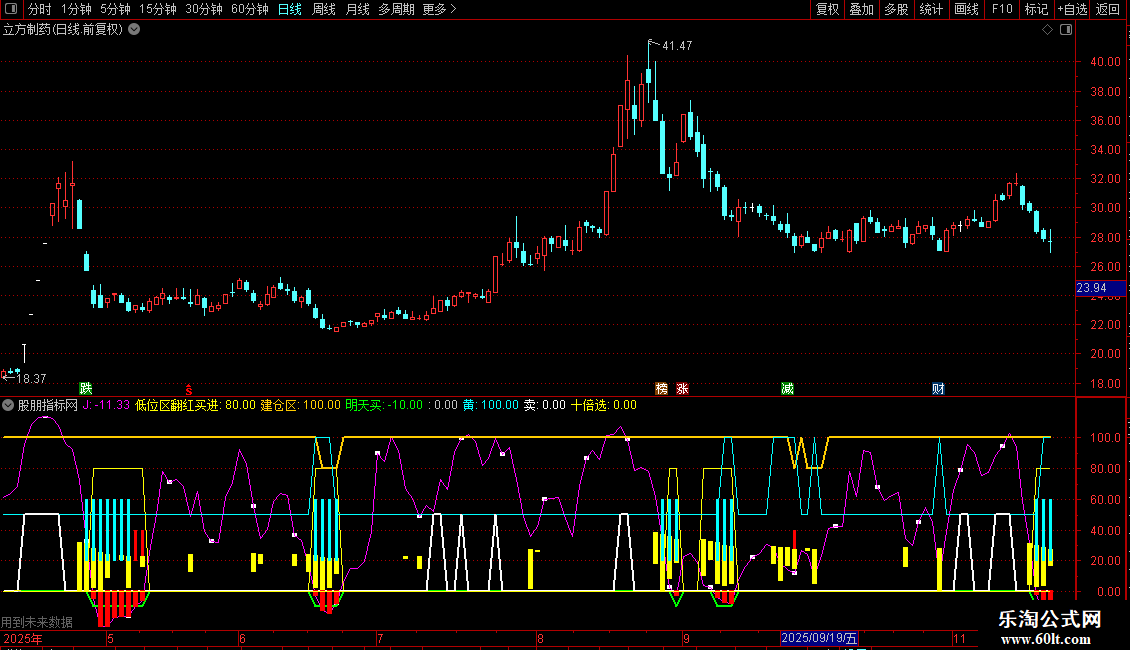Click the 41.47 high price label
The width and height of the screenshot is (1130, 650).
pyautogui.click(x=677, y=46)
